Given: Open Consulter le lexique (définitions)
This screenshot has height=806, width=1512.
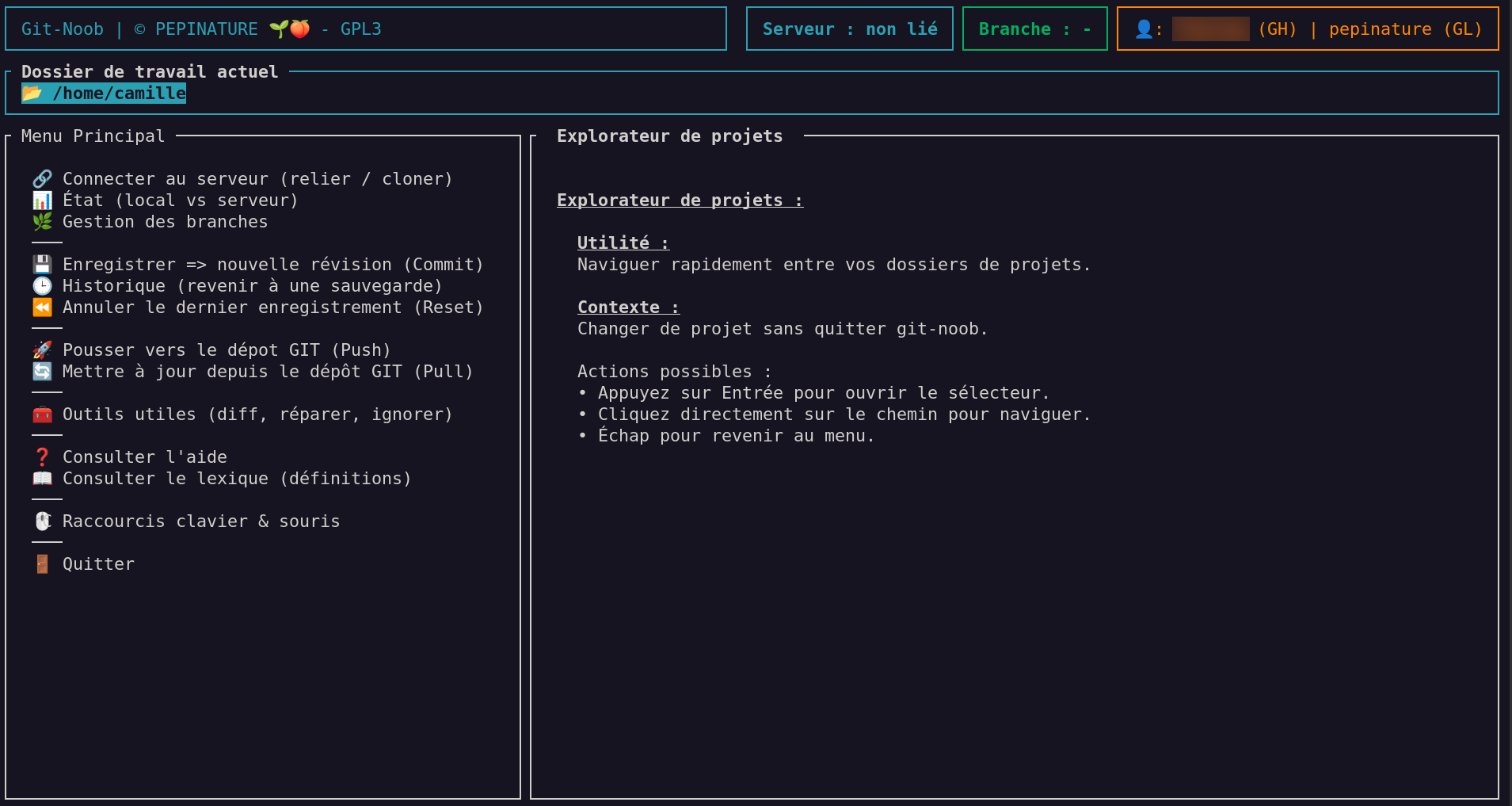Looking at the screenshot, I should click(236, 479).
